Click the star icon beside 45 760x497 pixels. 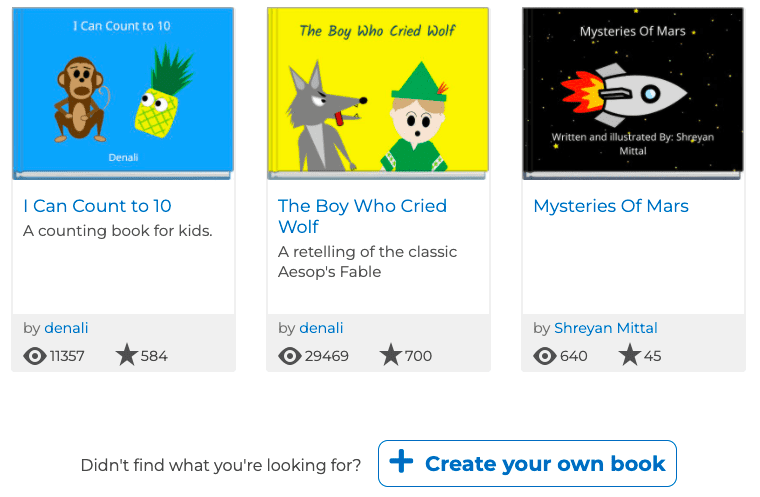[x=629, y=355]
